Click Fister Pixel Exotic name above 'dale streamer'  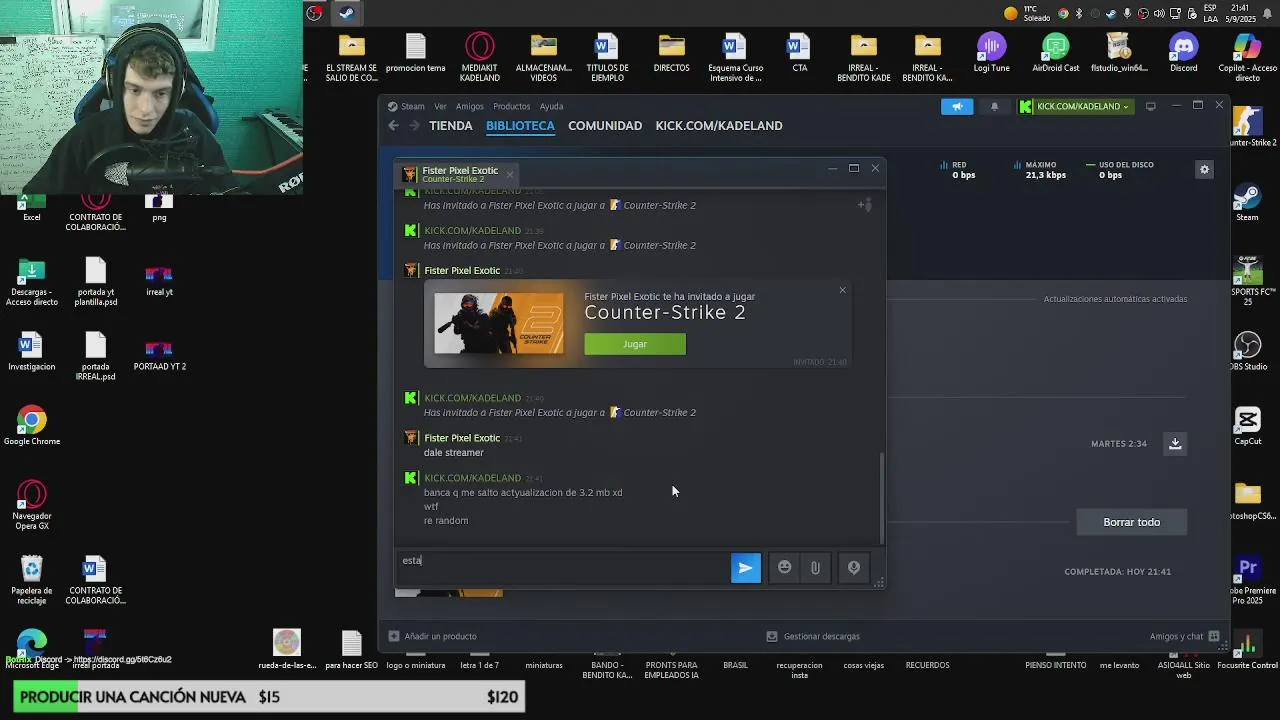coord(461,438)
